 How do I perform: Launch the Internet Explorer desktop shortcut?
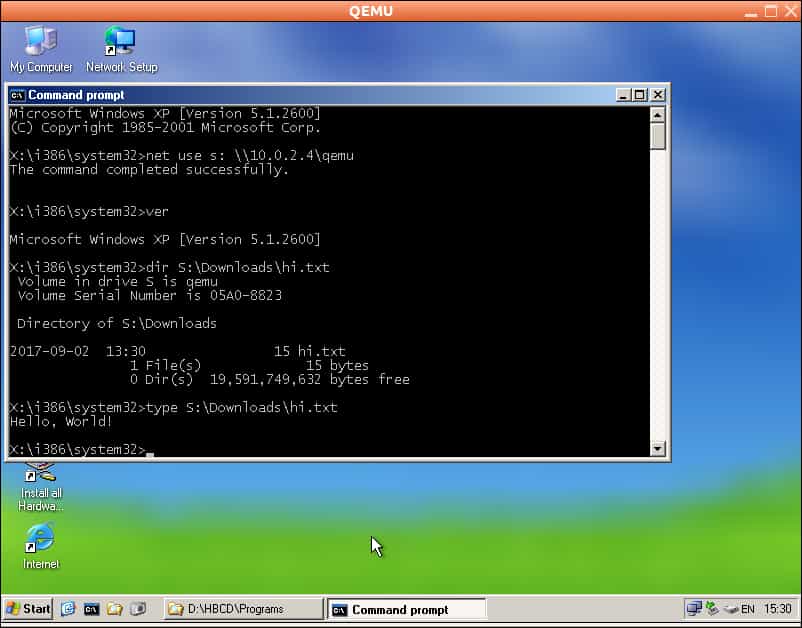click(40, 546)
